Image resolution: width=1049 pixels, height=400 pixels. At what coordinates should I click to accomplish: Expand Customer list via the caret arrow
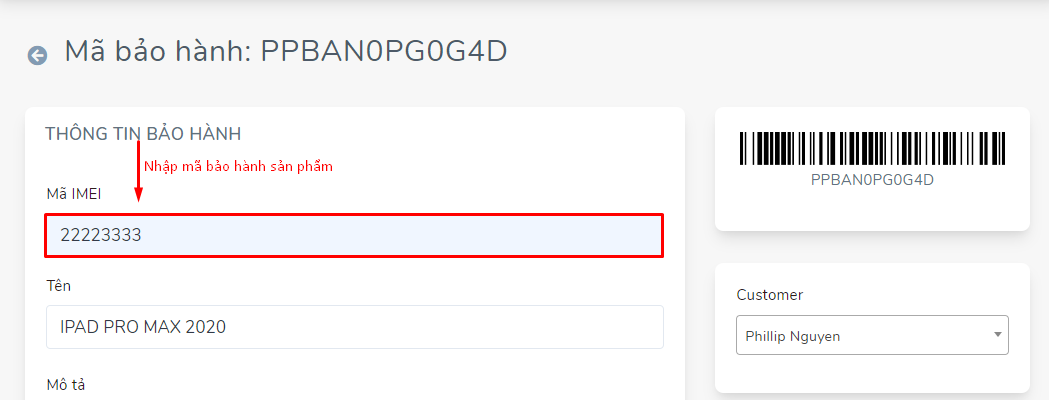(997, 334)
